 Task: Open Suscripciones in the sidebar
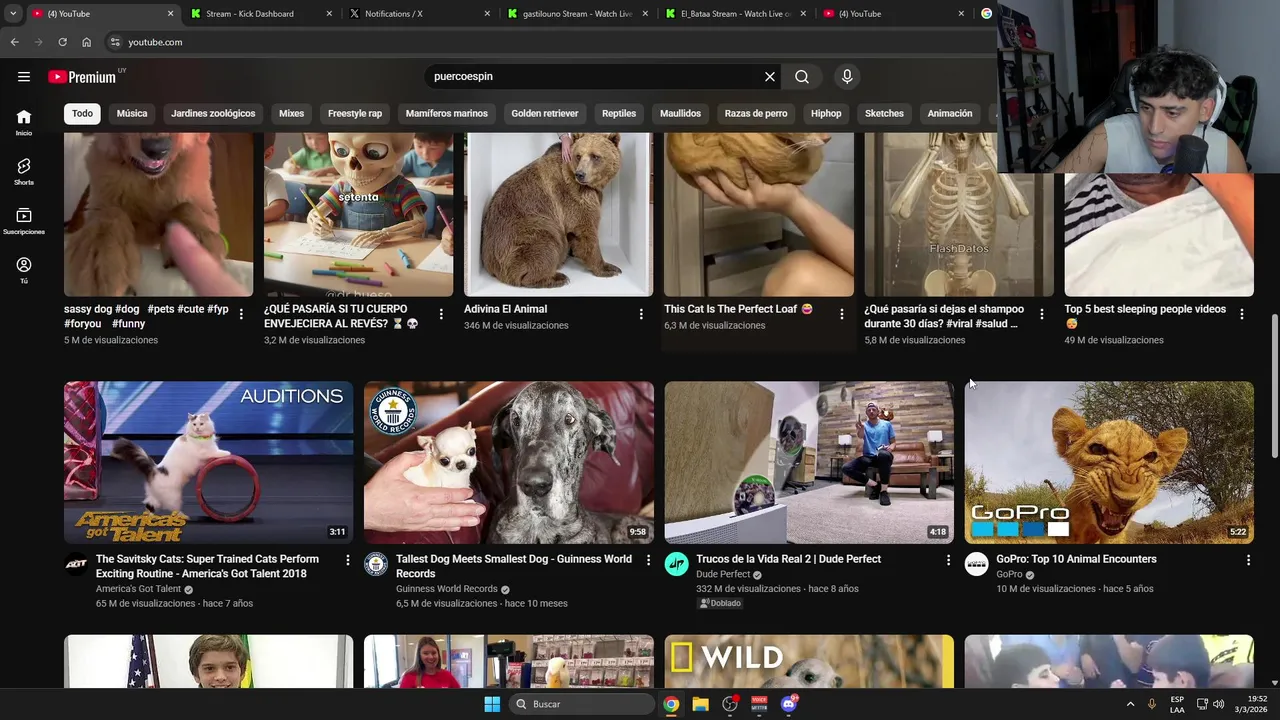[24, 221]
